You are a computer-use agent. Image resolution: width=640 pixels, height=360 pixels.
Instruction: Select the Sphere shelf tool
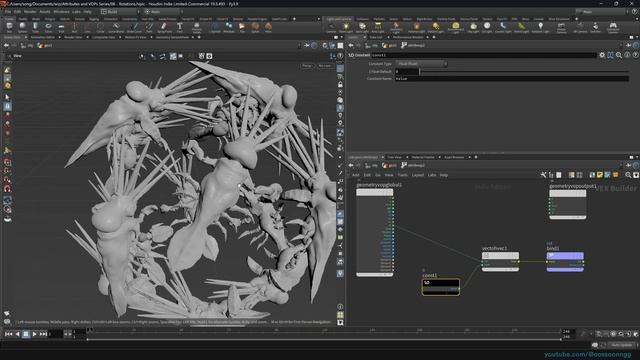[22, 27]
